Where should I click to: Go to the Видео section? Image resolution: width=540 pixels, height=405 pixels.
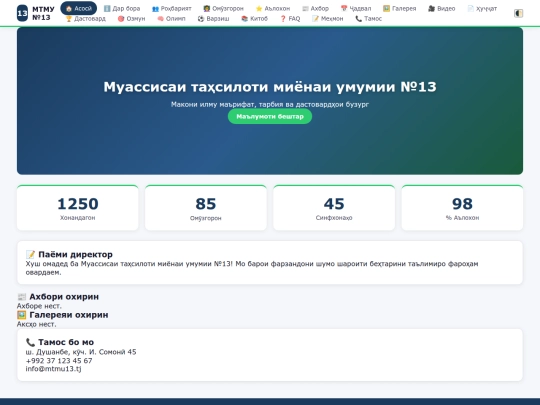pos(442,8)
